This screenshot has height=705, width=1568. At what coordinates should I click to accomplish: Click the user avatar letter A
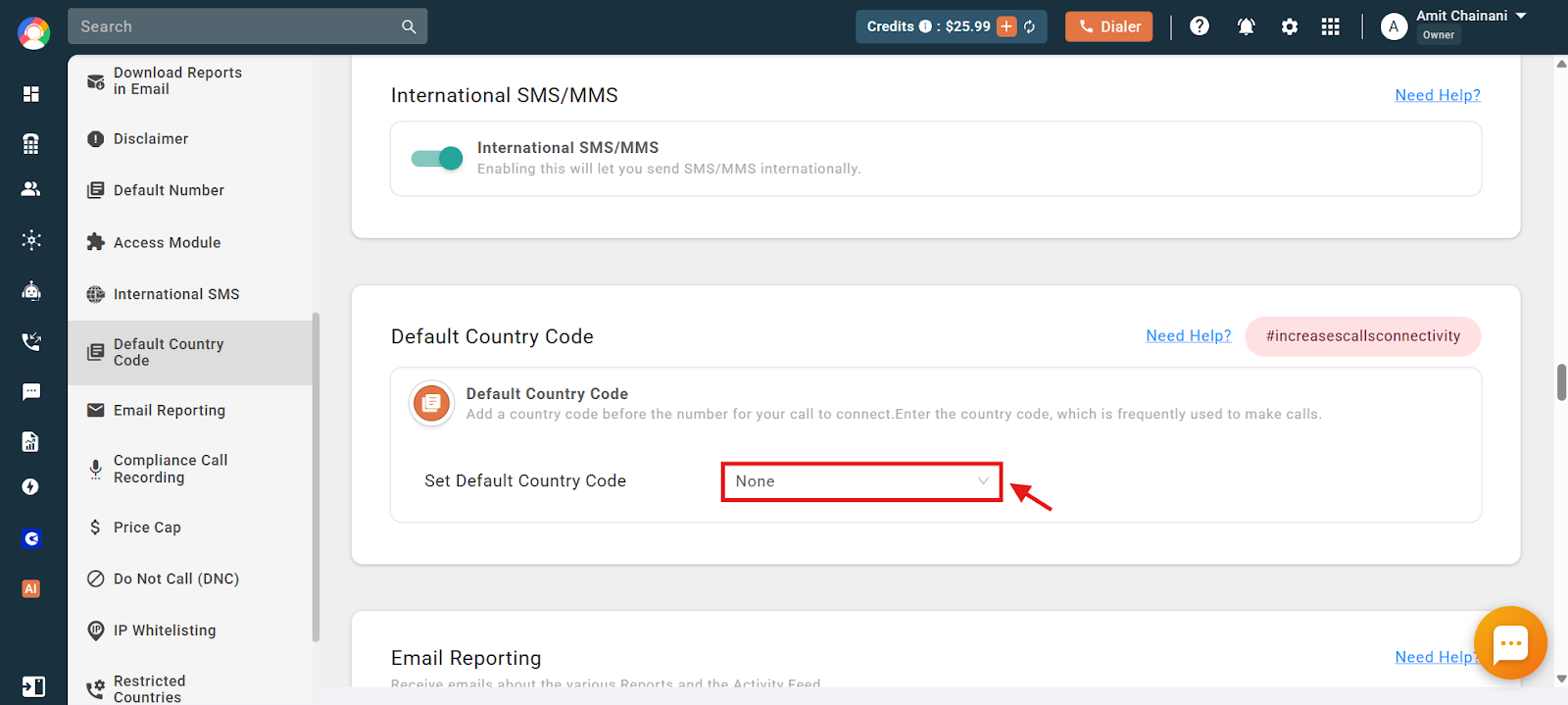pyautogui.click(x=1394, y=27)
